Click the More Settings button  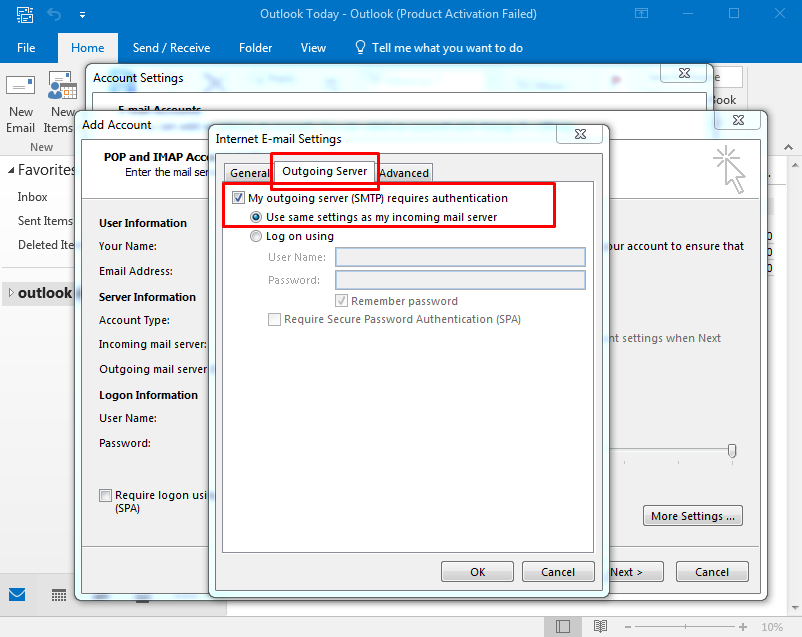click(x=693, y=516)
